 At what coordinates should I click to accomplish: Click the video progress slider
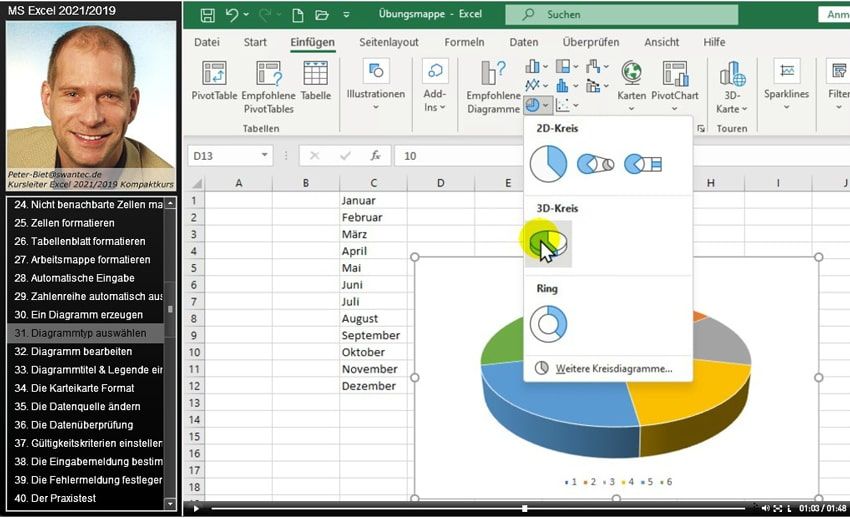pyautogui.click(x=524, y=508)
